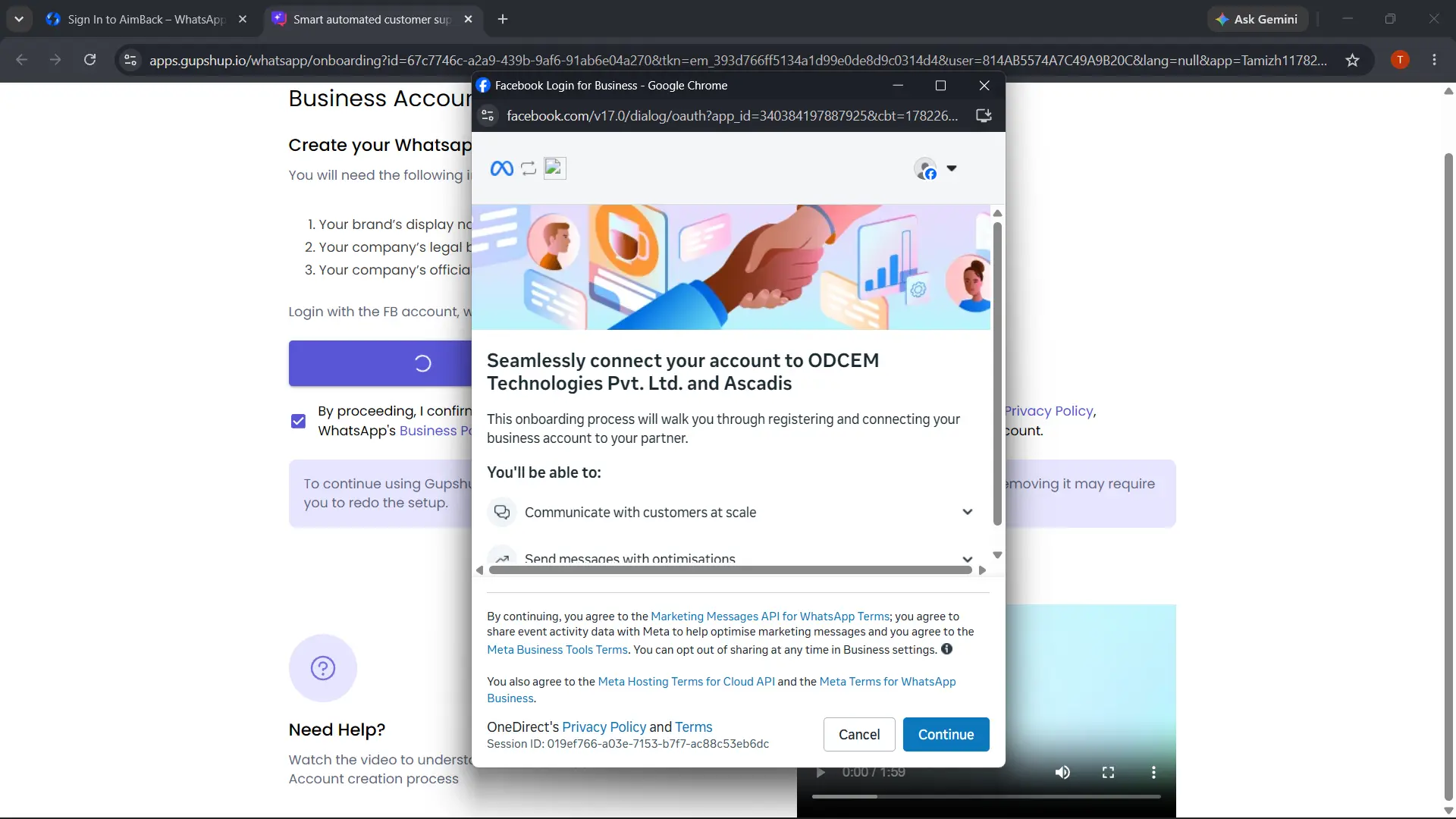Open Meta Terms for WhatsApp Business link
Viewport: 1456px width, 819px height.
pos(887,682)
